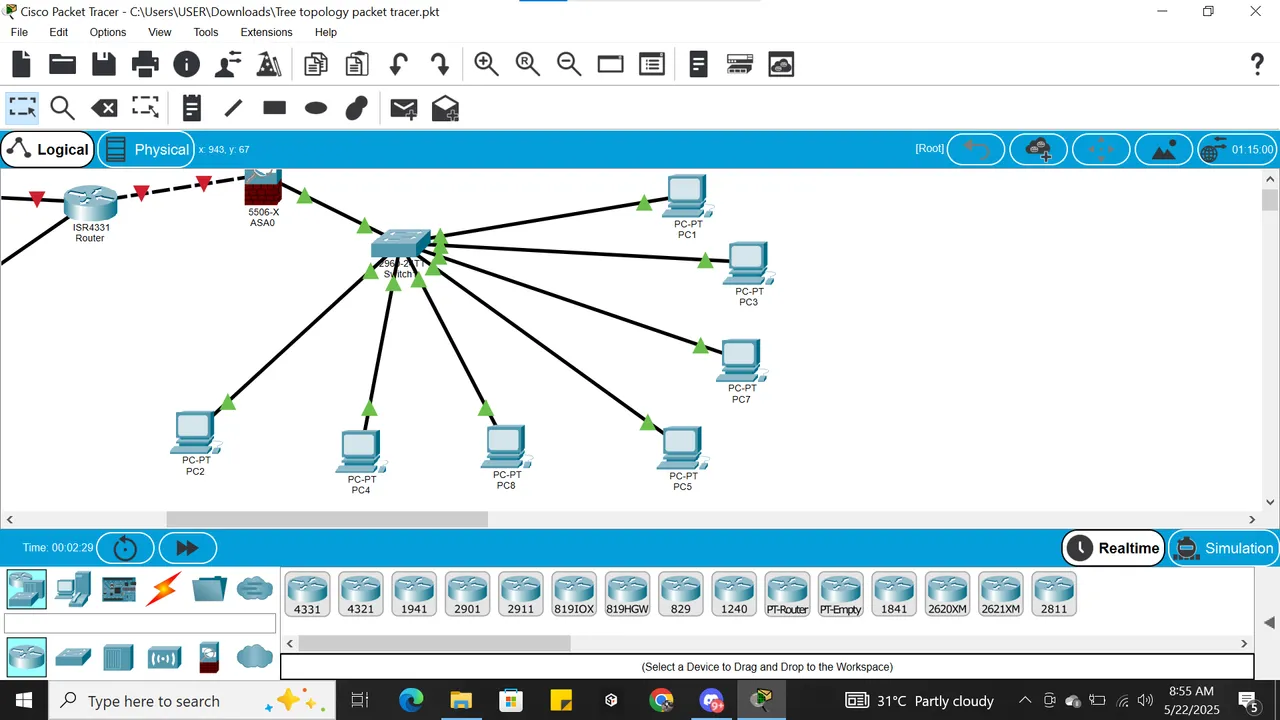Open the Tools menu
The image size is (1280, 720).
tap(206, 32)
